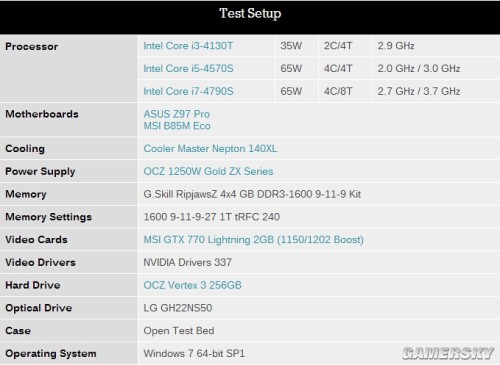Open the Intel Core i3-4130T link
This screenshot has height=365, width=500.
point(188,46)
